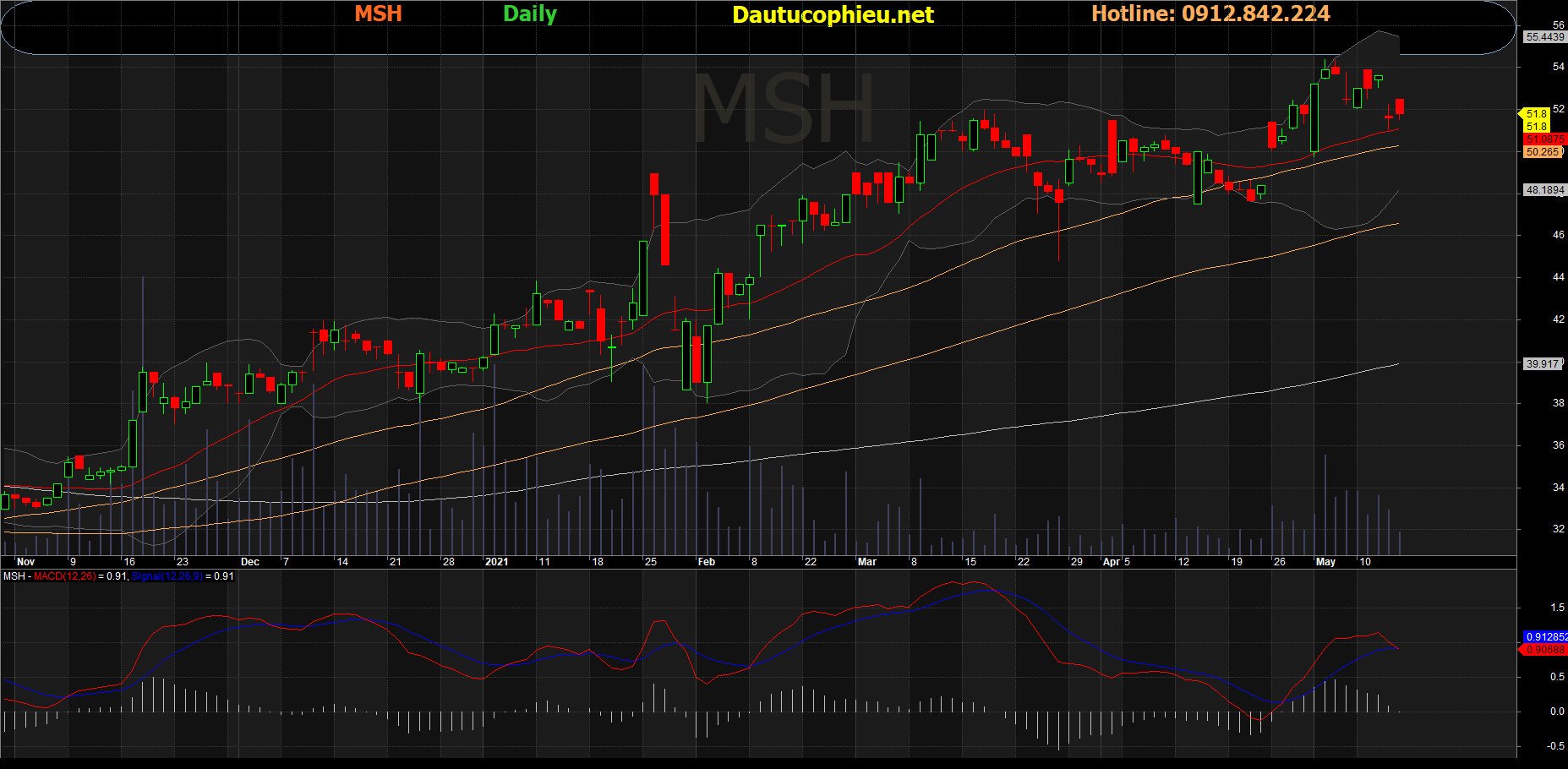The image size is (1568, 769).
Task: Click the 32 price axis value
Action: [x=1559, y=529]
